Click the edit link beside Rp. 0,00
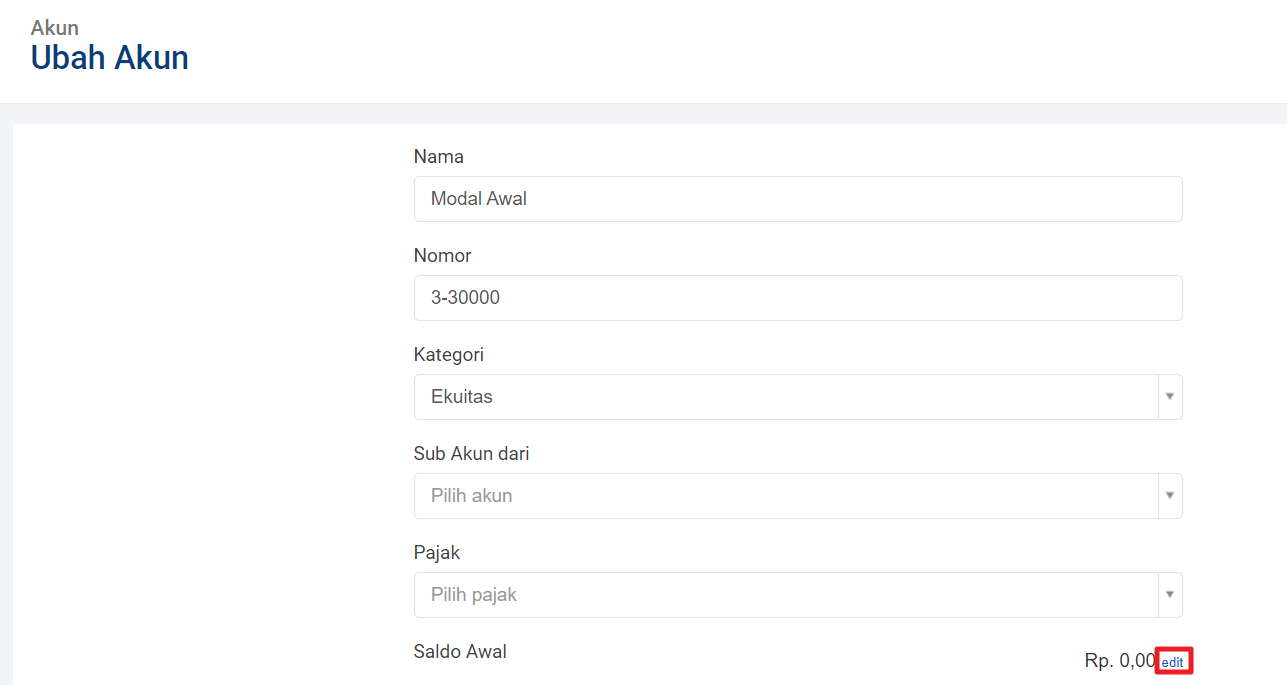Image resolution: width=1287 pixels, height=685 pixels. [1173, 662]
